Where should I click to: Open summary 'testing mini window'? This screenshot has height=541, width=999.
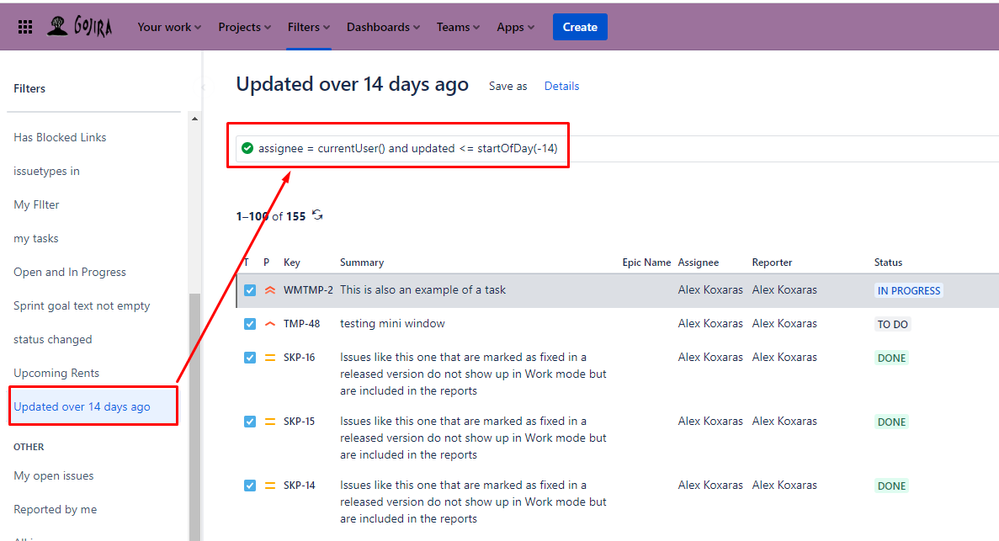[392, 324]
